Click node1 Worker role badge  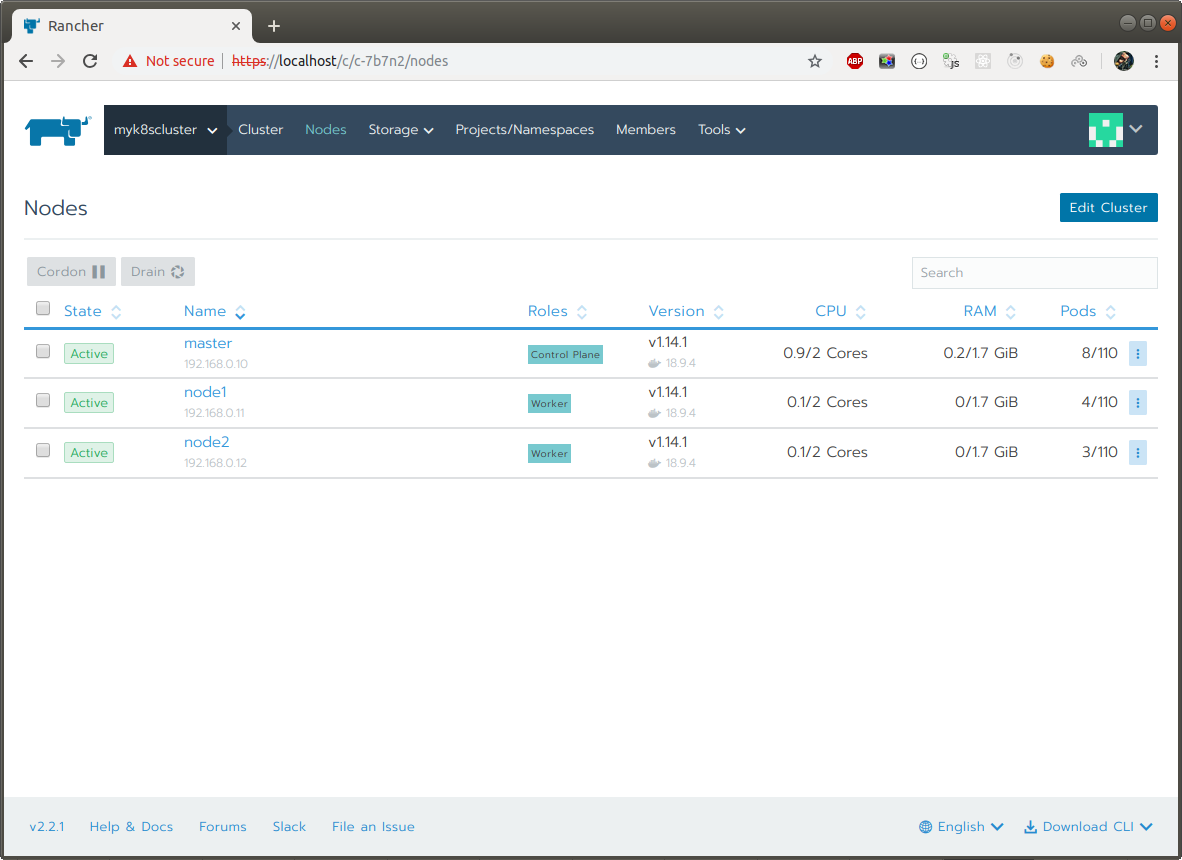point(549,403)
